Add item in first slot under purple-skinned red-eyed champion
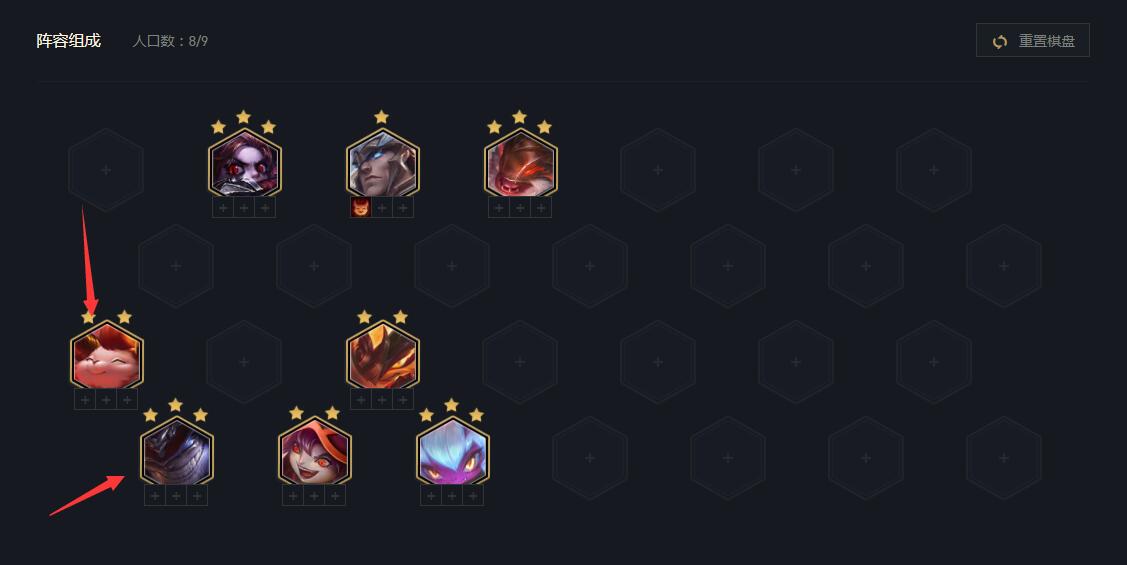Viewport: 1127px width, 565px height. (223, 208)
